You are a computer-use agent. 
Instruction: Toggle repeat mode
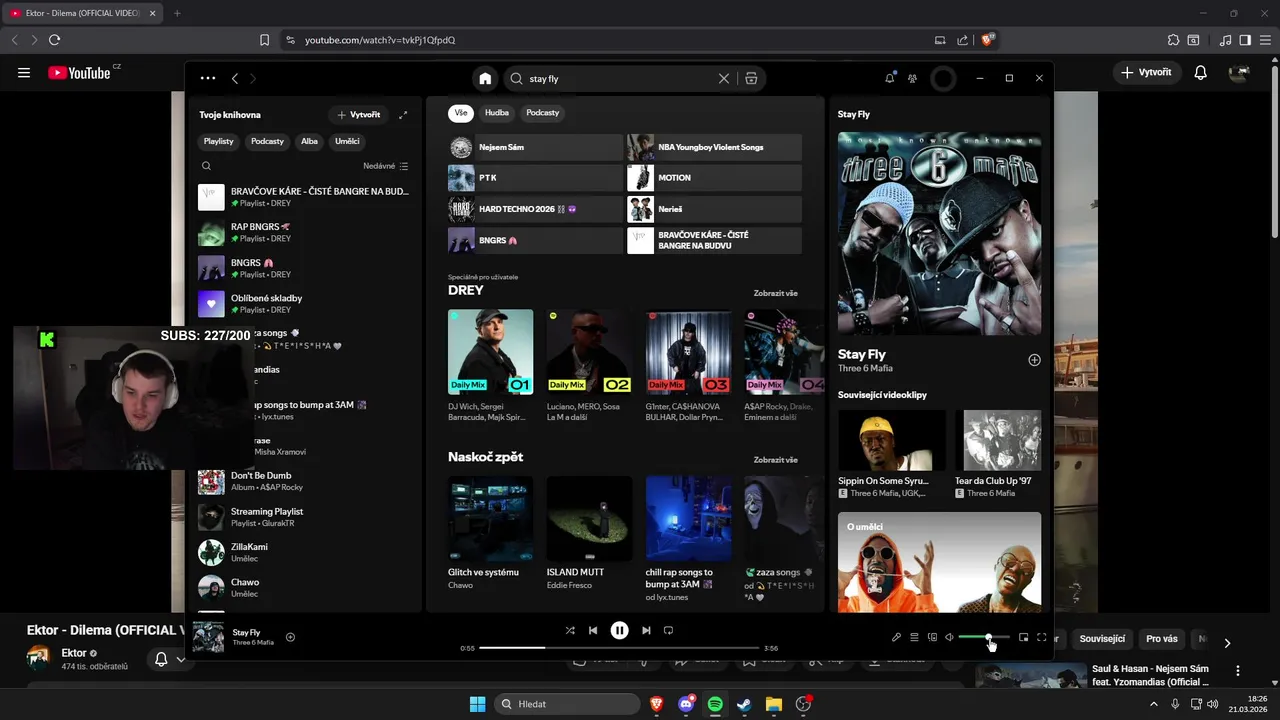tap(669, 630)
